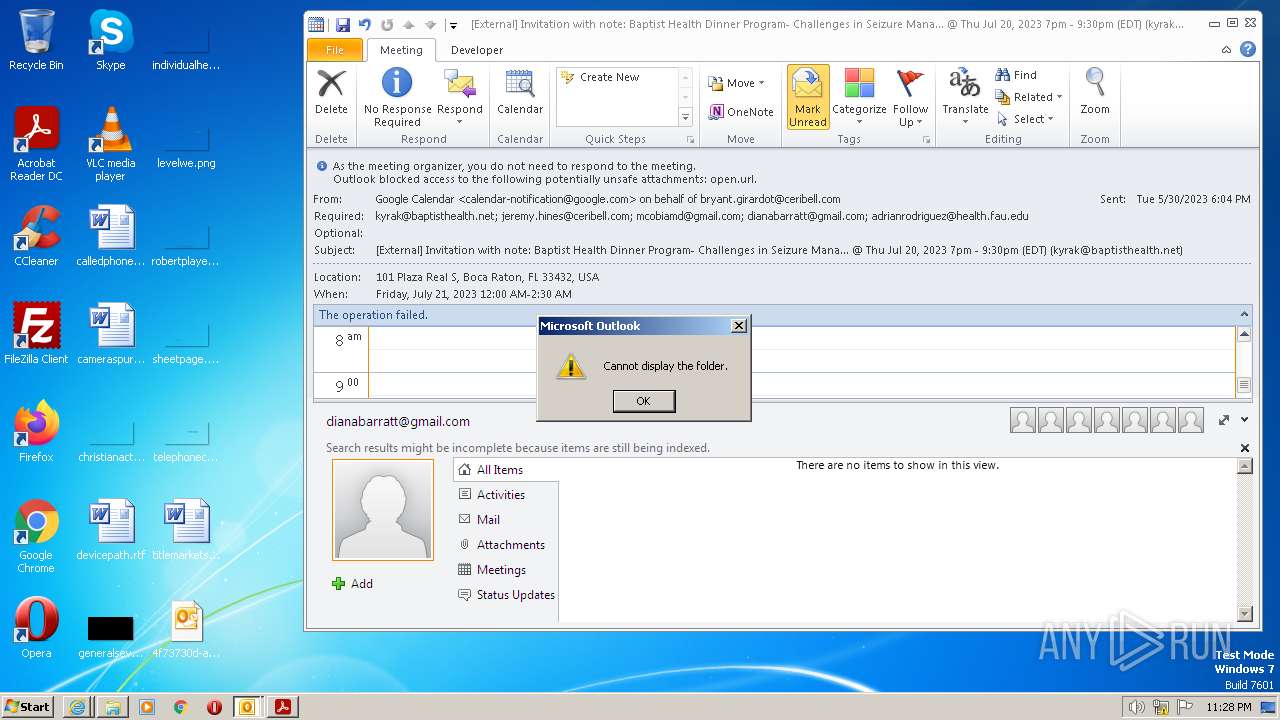This screenshot has width=1280, height=720.
Task: Click dianabarratt@gmail.com contact photo
Action: 383,510
